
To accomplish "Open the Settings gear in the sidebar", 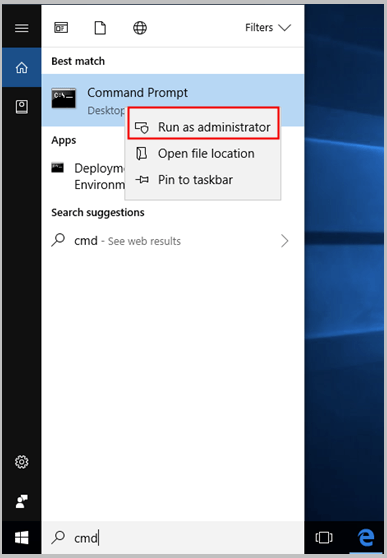I will point(22,462).
